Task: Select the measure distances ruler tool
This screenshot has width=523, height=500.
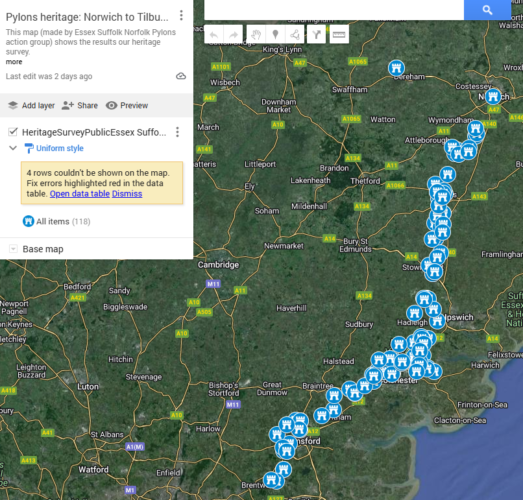Action: 339,34
